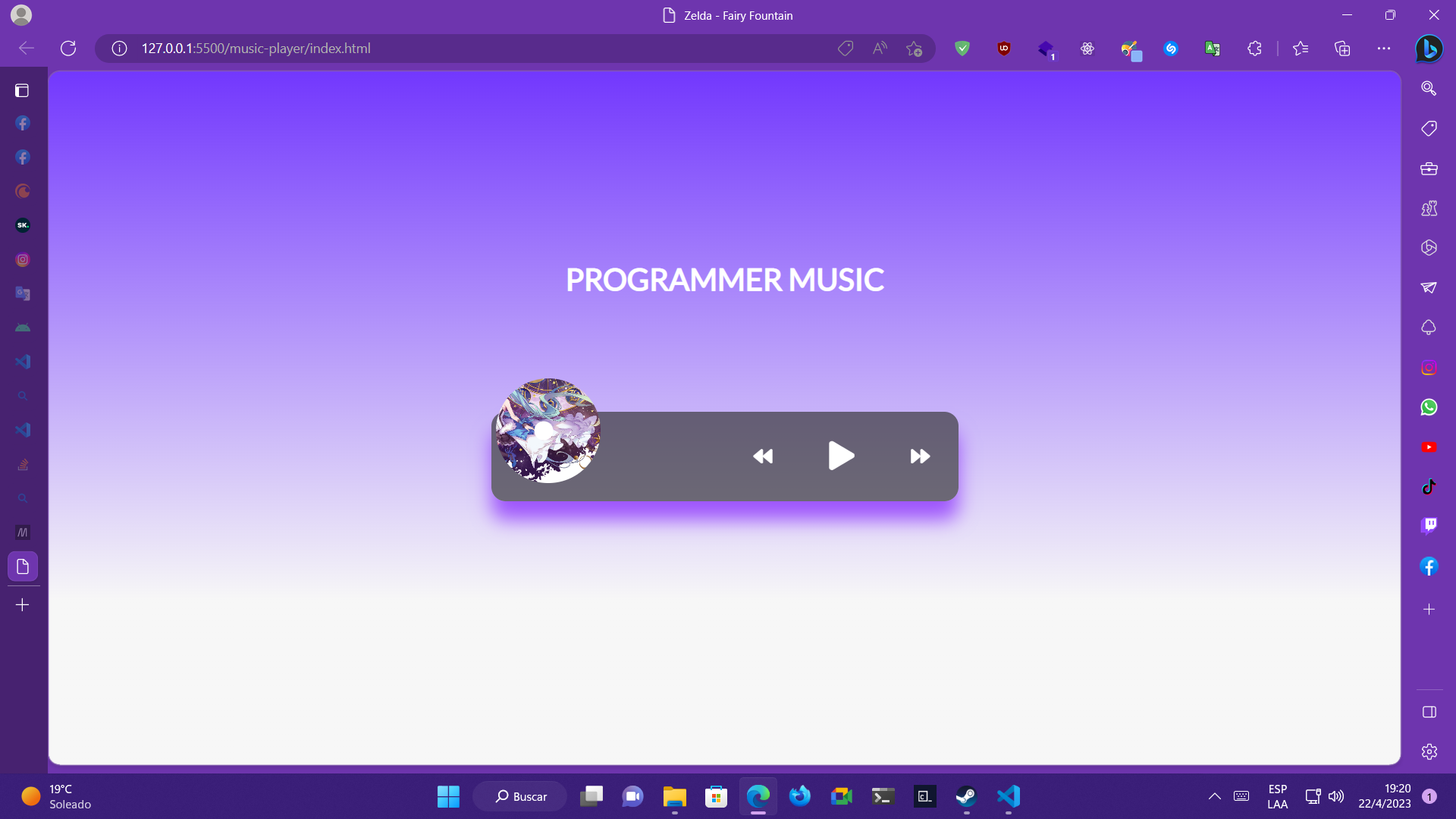The height and width of the screenshot is (819, 1456).
Task: Open WhatsApp in the Edge sidebar
Action: tap(1429, 407)
